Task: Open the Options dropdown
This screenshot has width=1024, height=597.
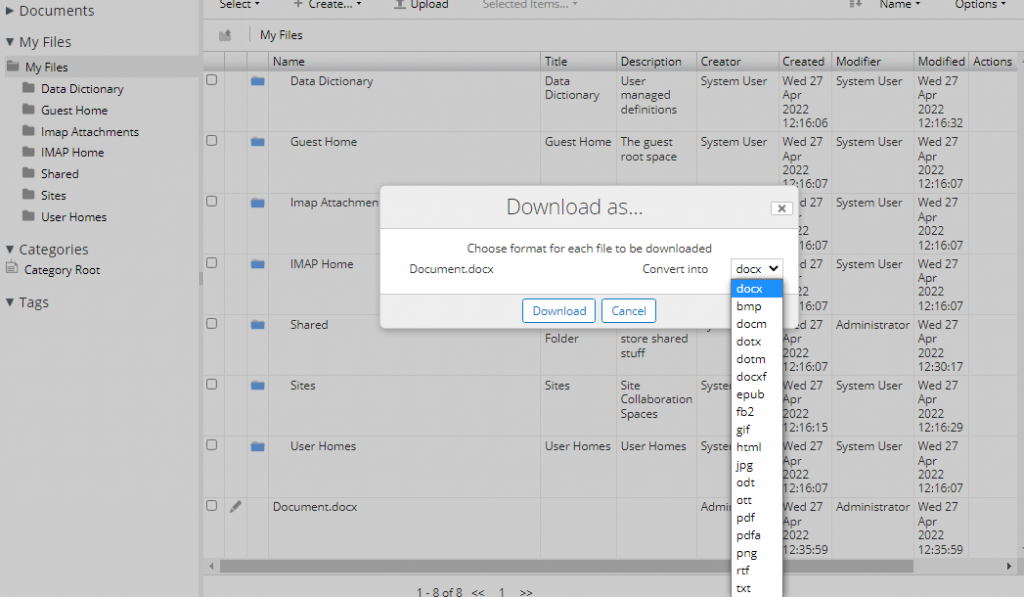Action: tap(979, 4)
